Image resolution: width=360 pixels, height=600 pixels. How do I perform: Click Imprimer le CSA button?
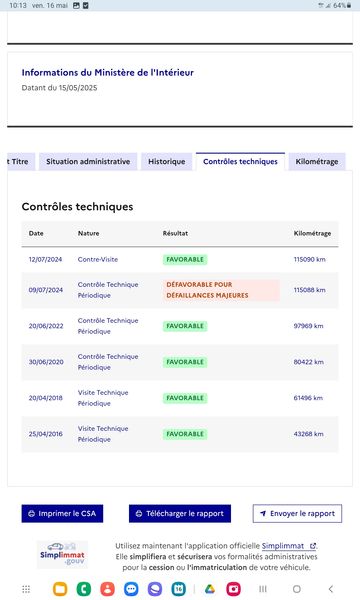pyautogui.click(x=62, y=514)
